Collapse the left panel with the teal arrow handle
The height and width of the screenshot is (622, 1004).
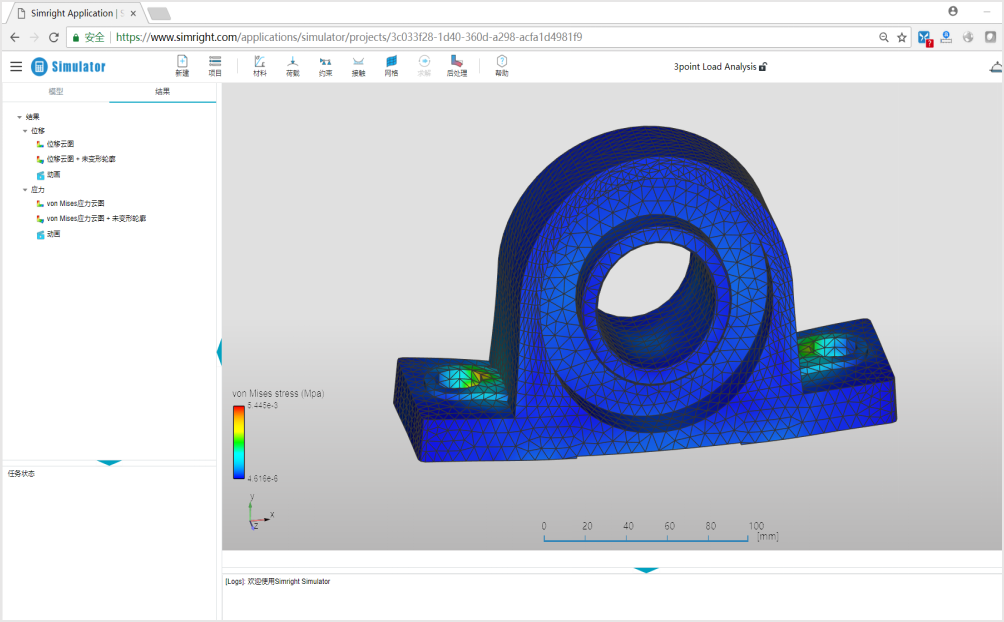point(220,352)
